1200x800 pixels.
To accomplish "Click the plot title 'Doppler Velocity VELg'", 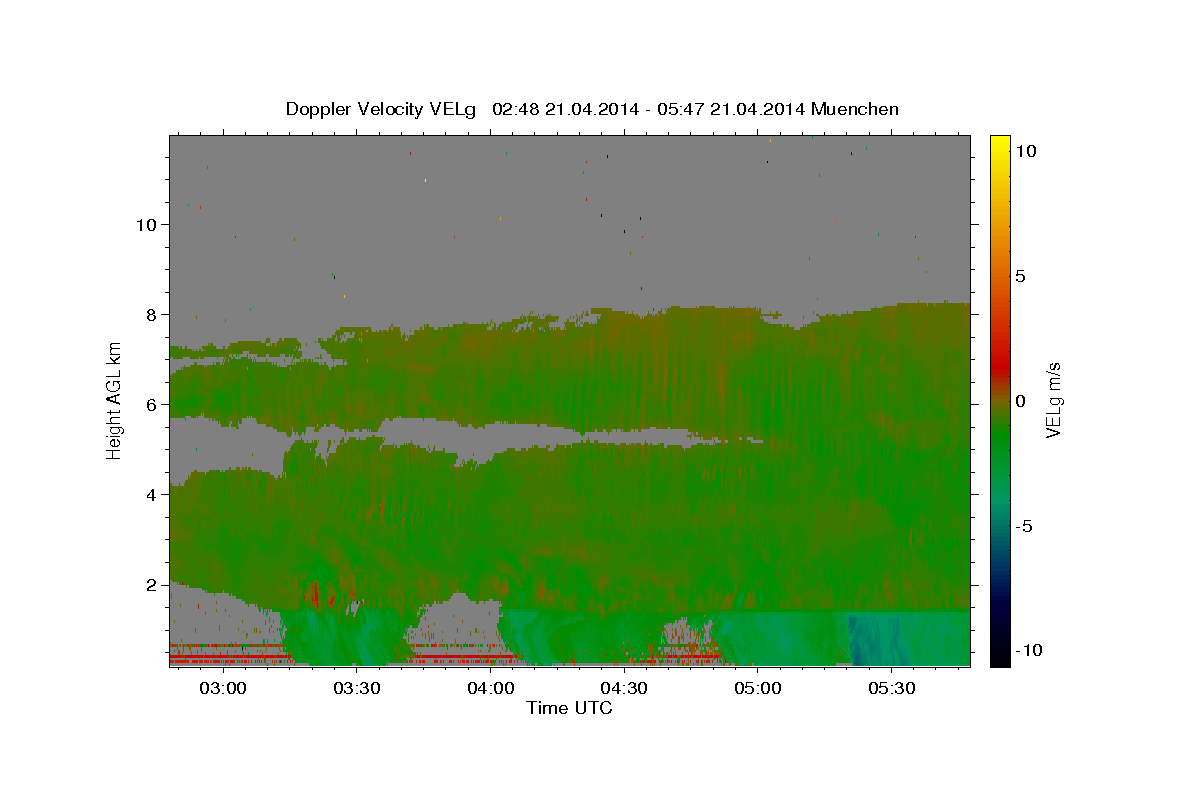I will click(381, 109).
